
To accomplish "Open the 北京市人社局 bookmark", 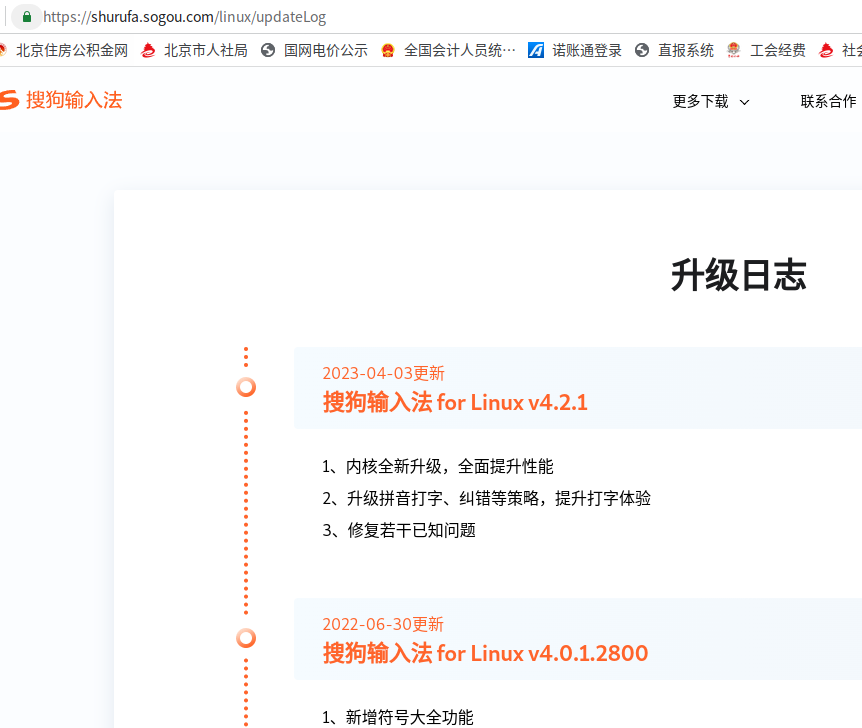I will (x=206, y=51).
